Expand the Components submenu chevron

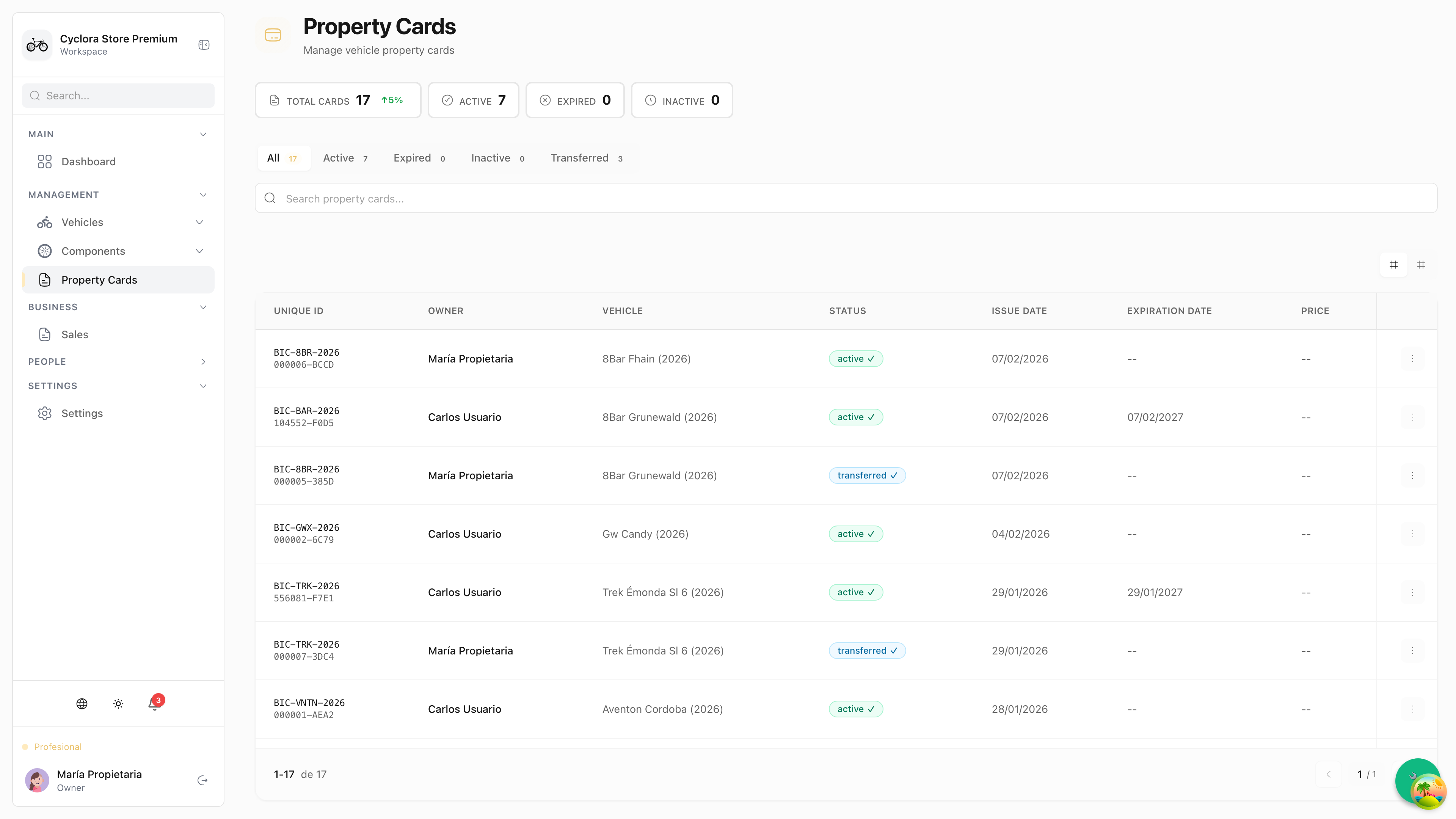pyautogui.click(x=199, y=251)
